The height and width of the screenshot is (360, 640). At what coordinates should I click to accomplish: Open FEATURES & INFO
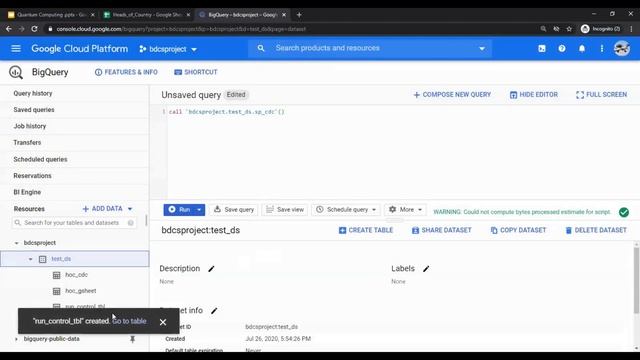click(126, 72)
